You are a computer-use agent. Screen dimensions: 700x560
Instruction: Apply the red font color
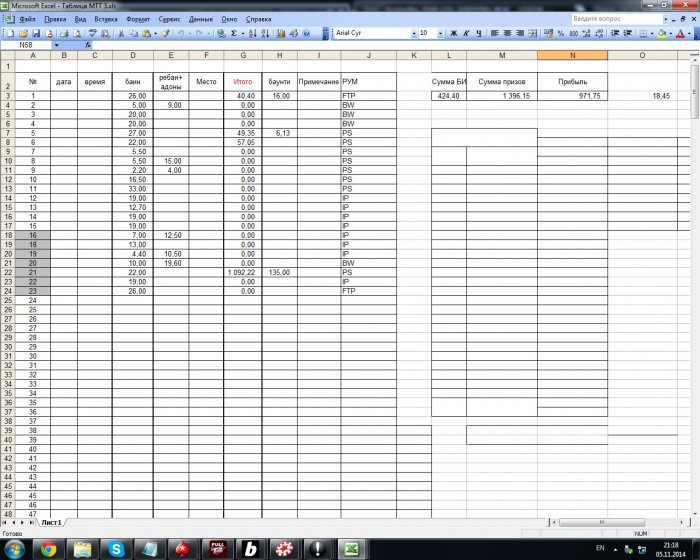[x=680, y=33]
